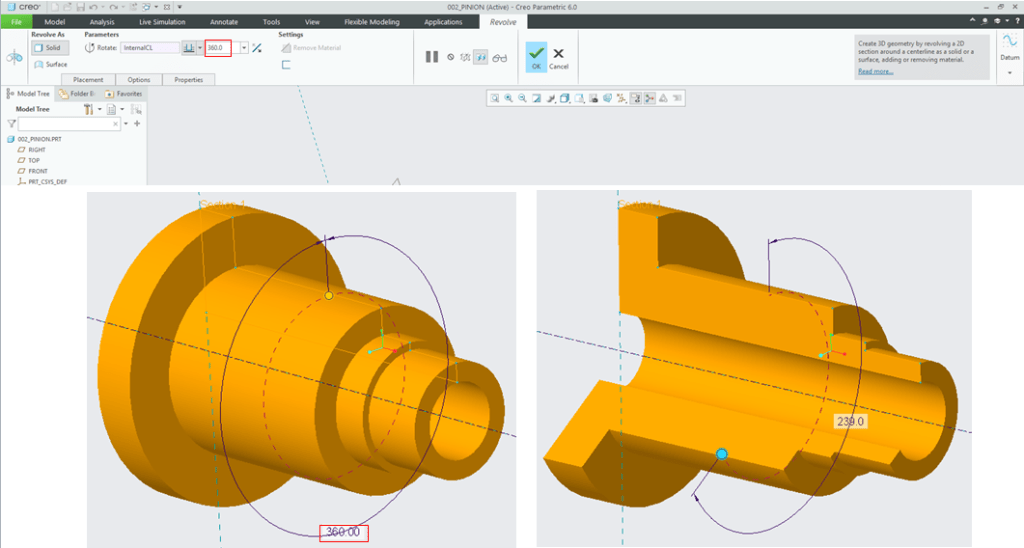Click the blue drag handle on the sectioned model
The height and width of the screenshot is (548, 1024).
721,454
